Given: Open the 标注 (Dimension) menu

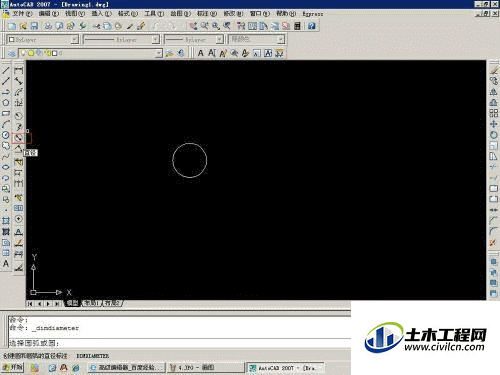Looking at the screenshot, I should 207,14.
